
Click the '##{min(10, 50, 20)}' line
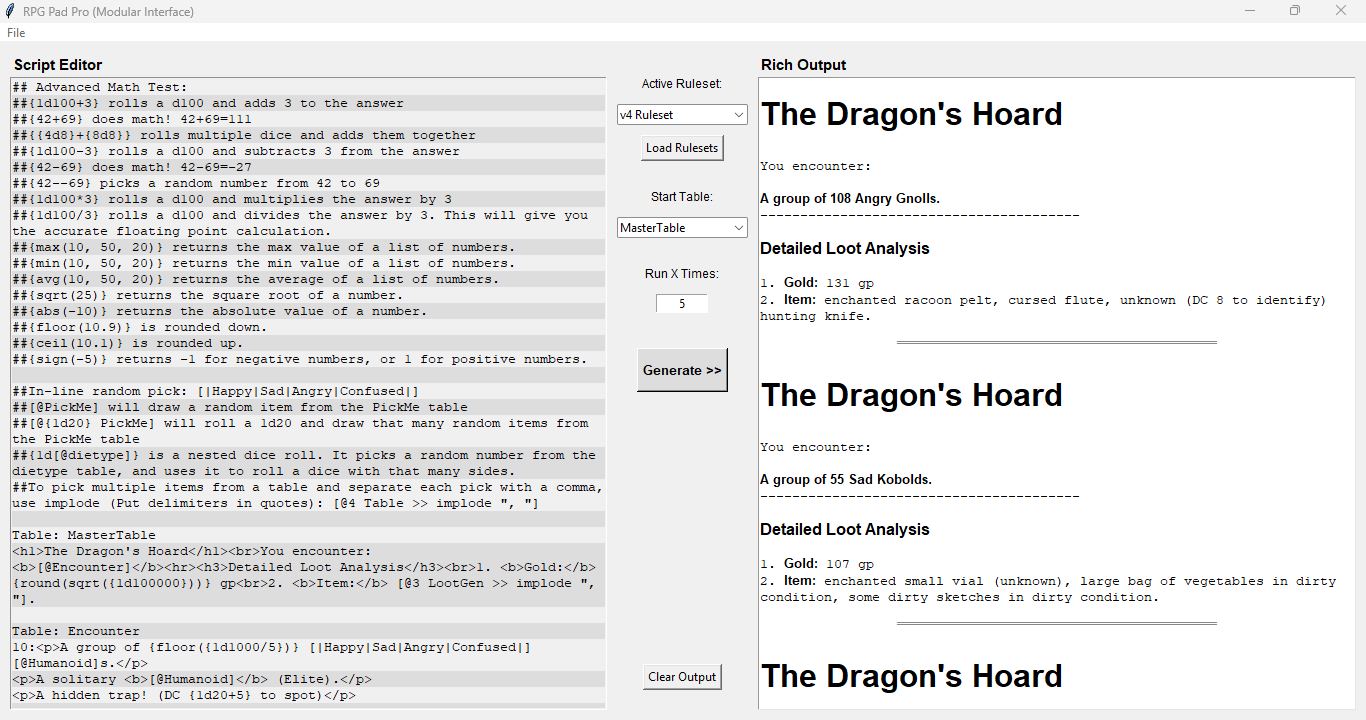[x=264, y=263]
